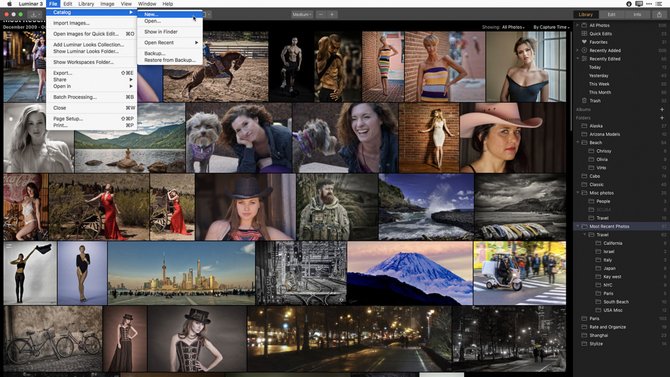Open the Edit menu in menu bar
Image resolution: width=670 pixels, height=377 pixels.
click(x=68, y=4)
